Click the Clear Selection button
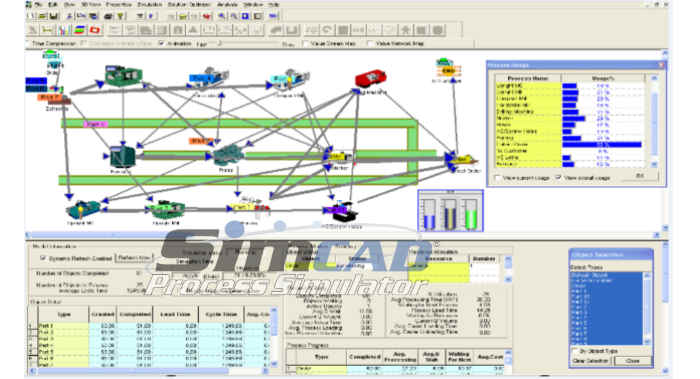Viewport: 700px width, 379px height. pos(591,361)
